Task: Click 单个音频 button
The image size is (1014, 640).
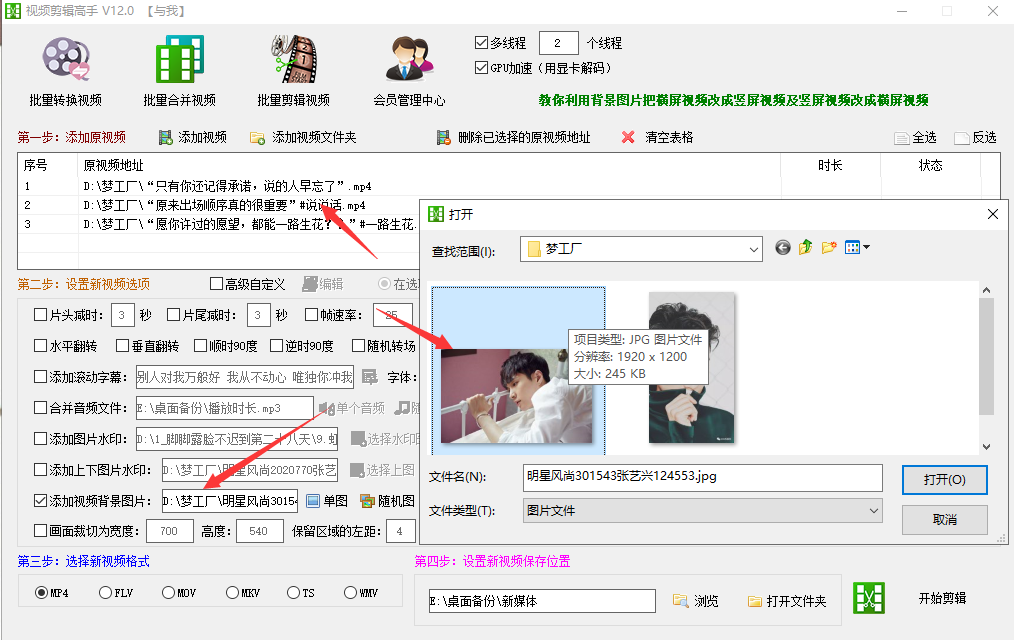Action: (352, 408)
